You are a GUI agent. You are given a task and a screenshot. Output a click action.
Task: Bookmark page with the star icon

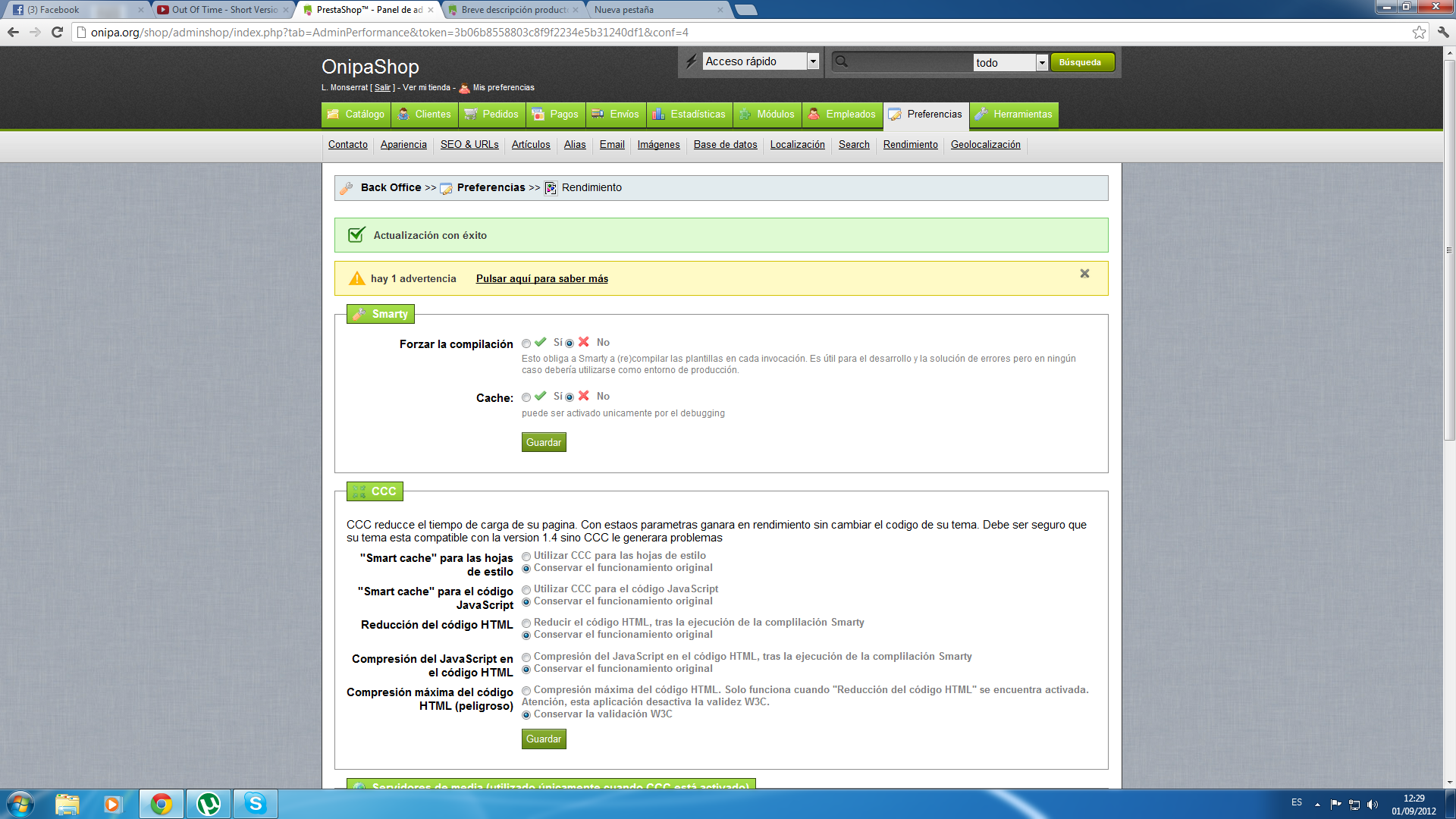[x=1419, y=32]
